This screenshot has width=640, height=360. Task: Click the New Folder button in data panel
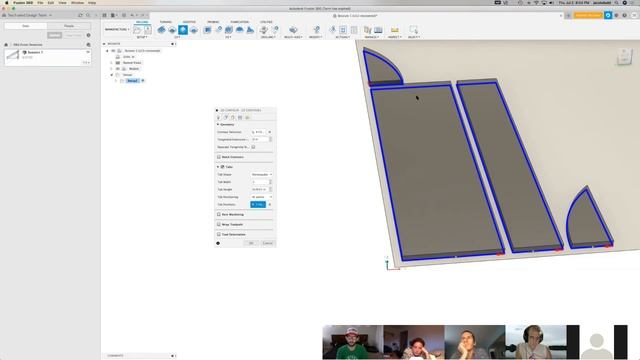tap(74, 35)
